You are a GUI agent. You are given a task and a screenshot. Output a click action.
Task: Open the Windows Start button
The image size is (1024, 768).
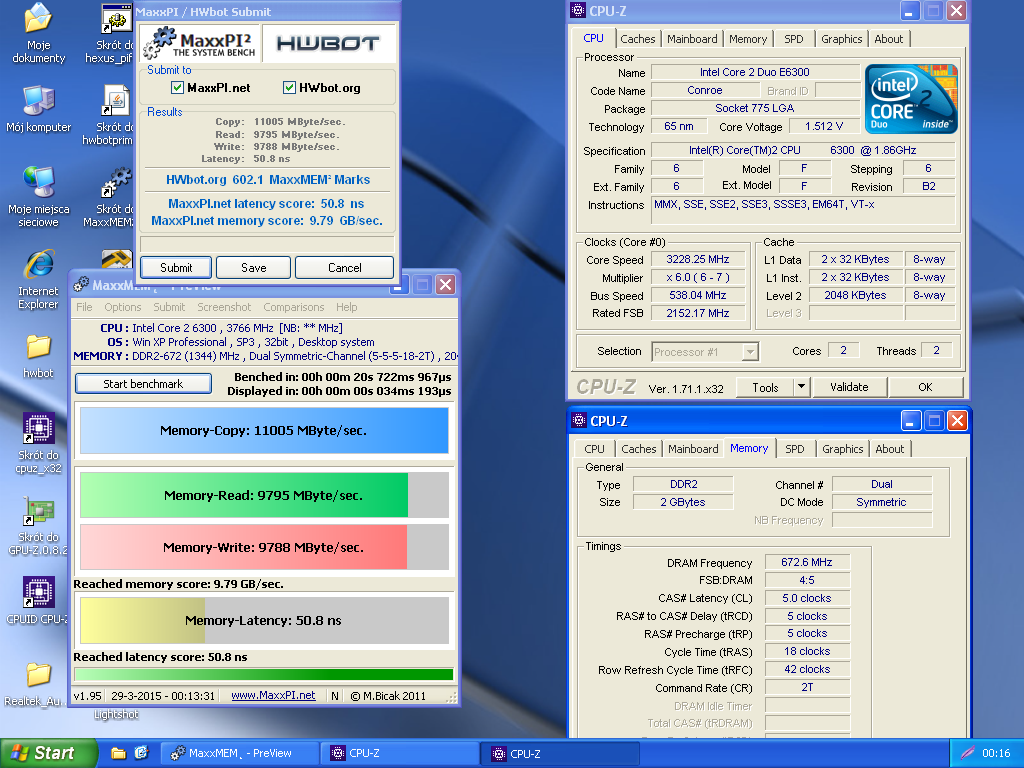point(48,753)
